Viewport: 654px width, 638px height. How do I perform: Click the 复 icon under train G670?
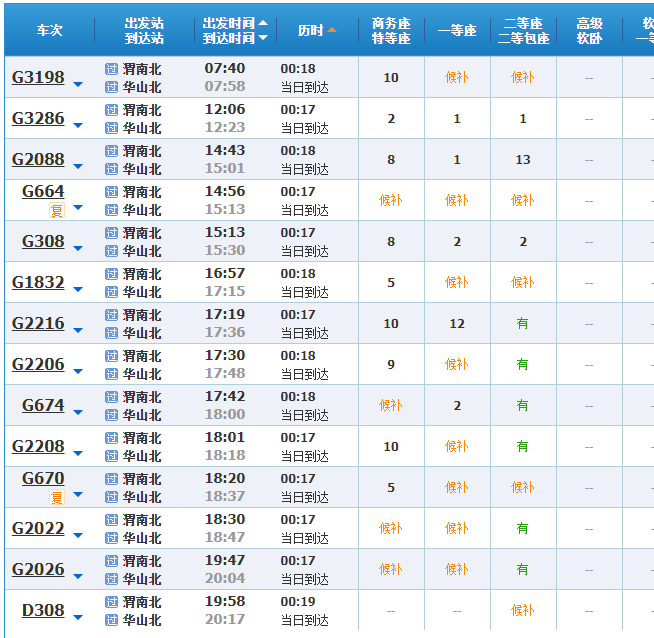tap(57, 497)
